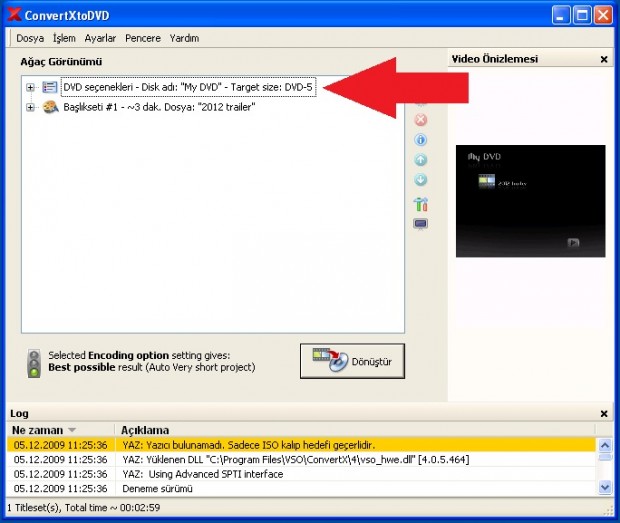Screen dimensions: 620x523
Task: Open the Pencere menu
Action: 143,38
